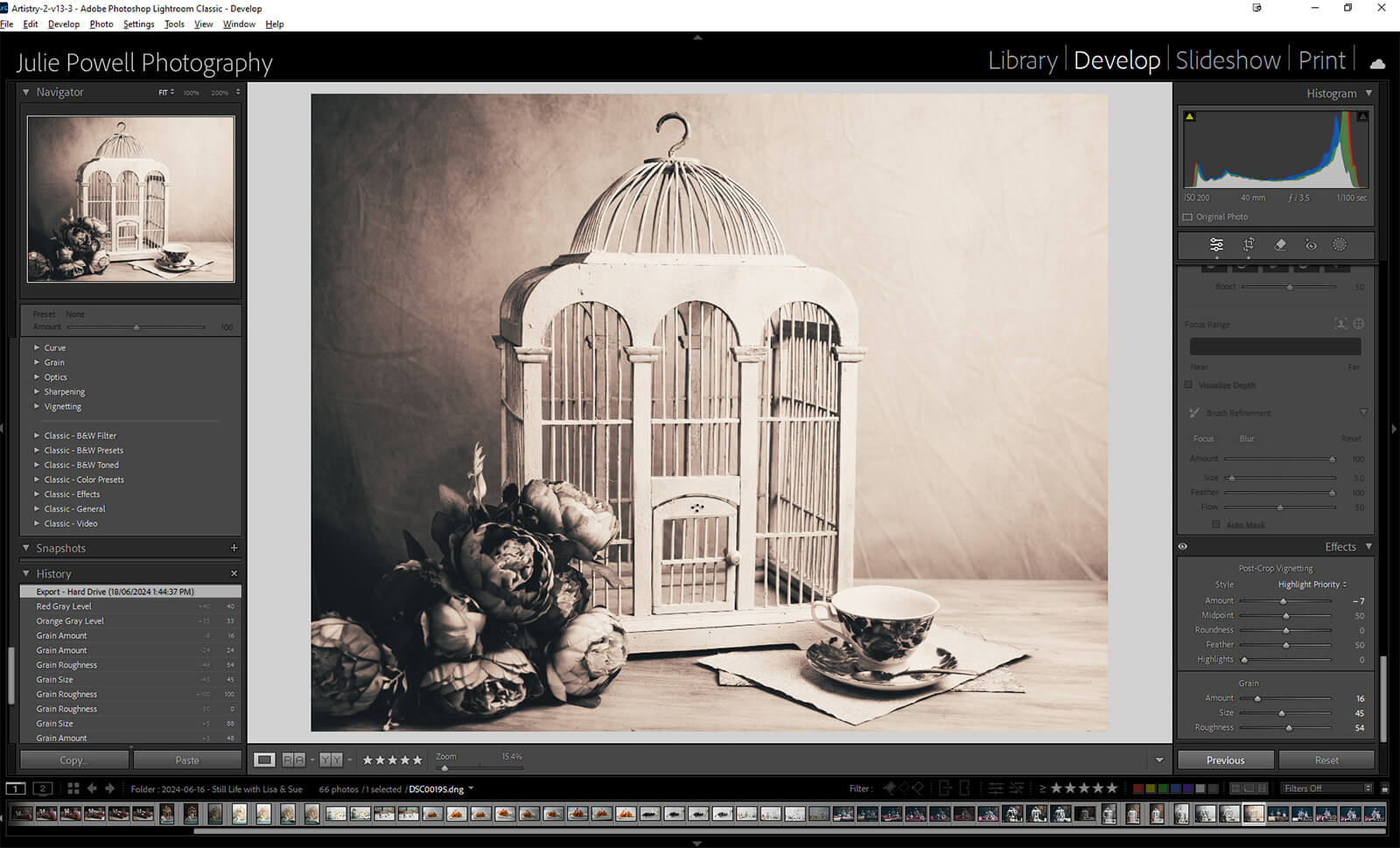Switch to the Library module
Viewport: 1400px width, 848px height.
[1022, 60]
